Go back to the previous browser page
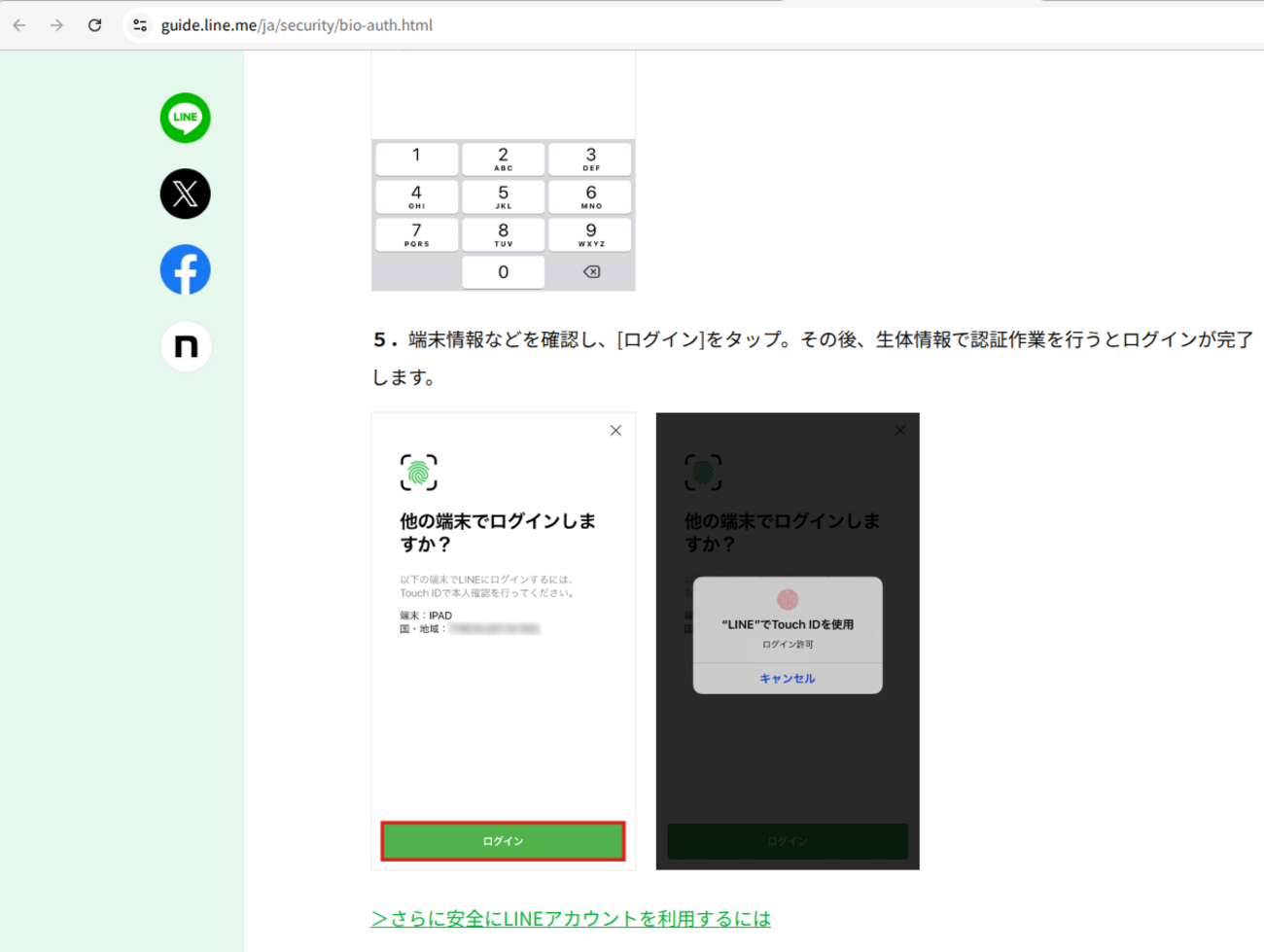Image resolution: width=1264 pixels, height=952 pixels. pyautogui.click(x=19, y=25)
